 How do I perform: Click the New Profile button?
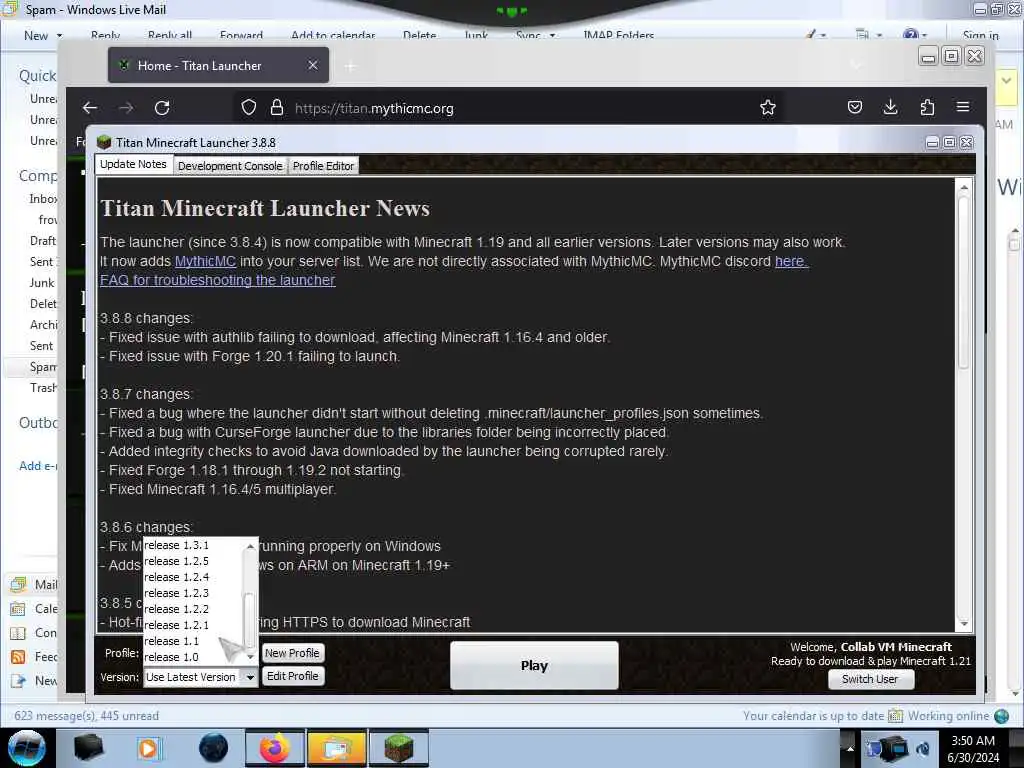[x=292, y=653]
